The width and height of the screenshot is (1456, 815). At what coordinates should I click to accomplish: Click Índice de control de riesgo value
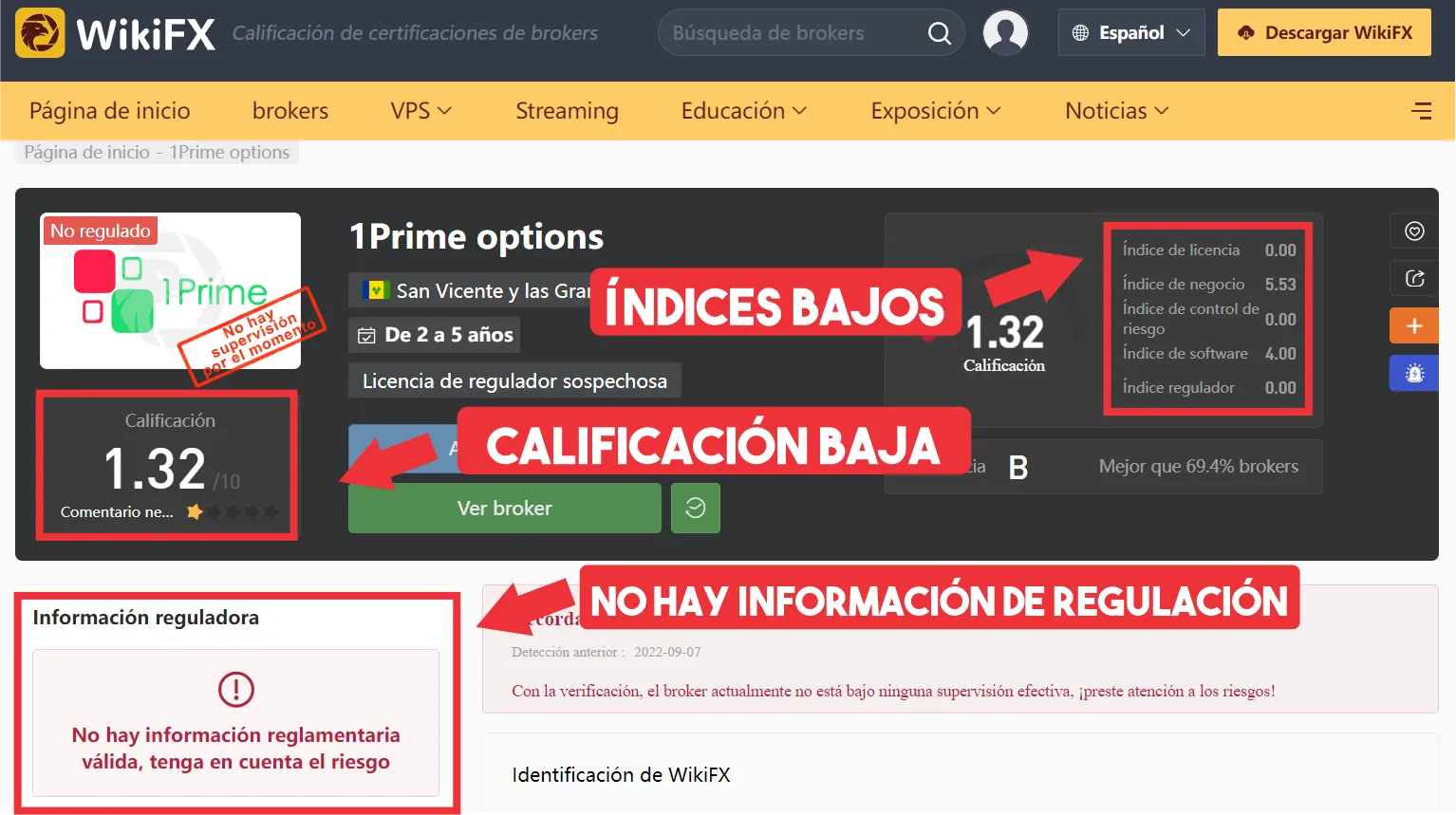pos(1280,320)
